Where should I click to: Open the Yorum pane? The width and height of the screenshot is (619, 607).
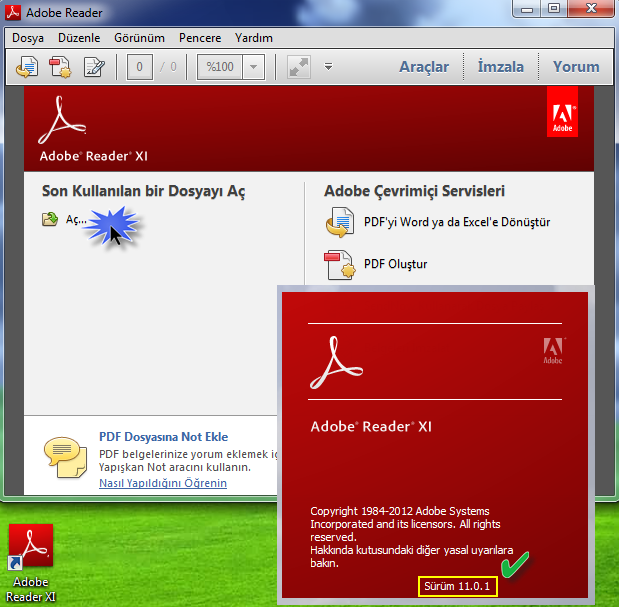click(576, 67)
